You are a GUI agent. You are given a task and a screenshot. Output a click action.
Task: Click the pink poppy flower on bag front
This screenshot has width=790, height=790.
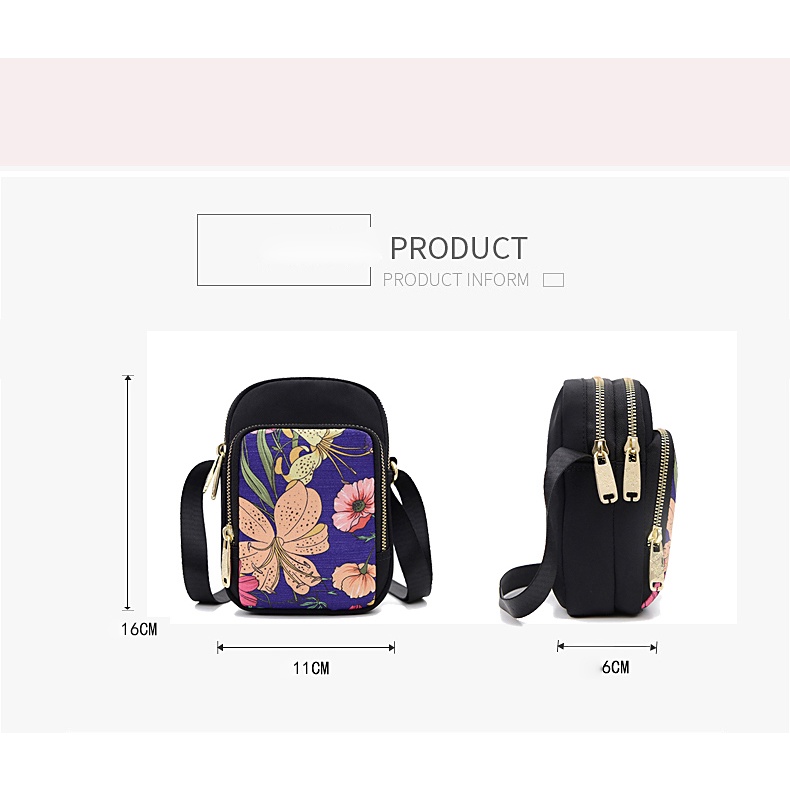click(x=354, y=505)
